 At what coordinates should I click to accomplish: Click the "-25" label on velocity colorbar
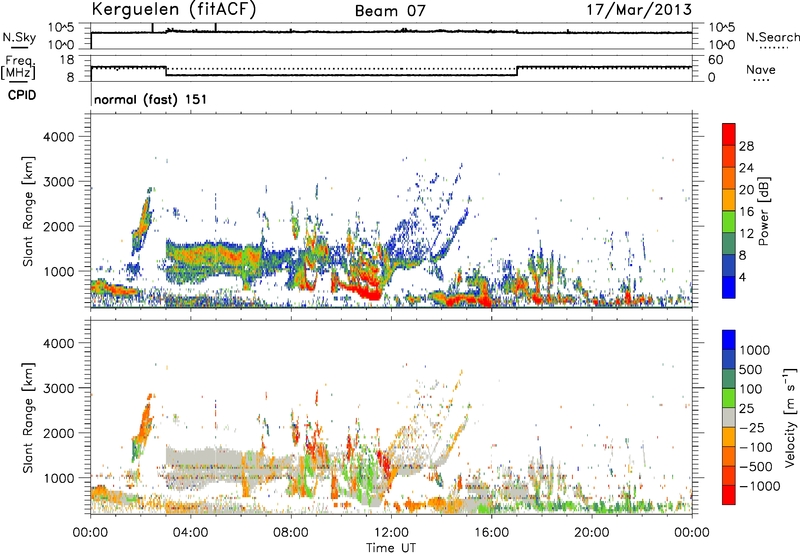pos(752,427)
